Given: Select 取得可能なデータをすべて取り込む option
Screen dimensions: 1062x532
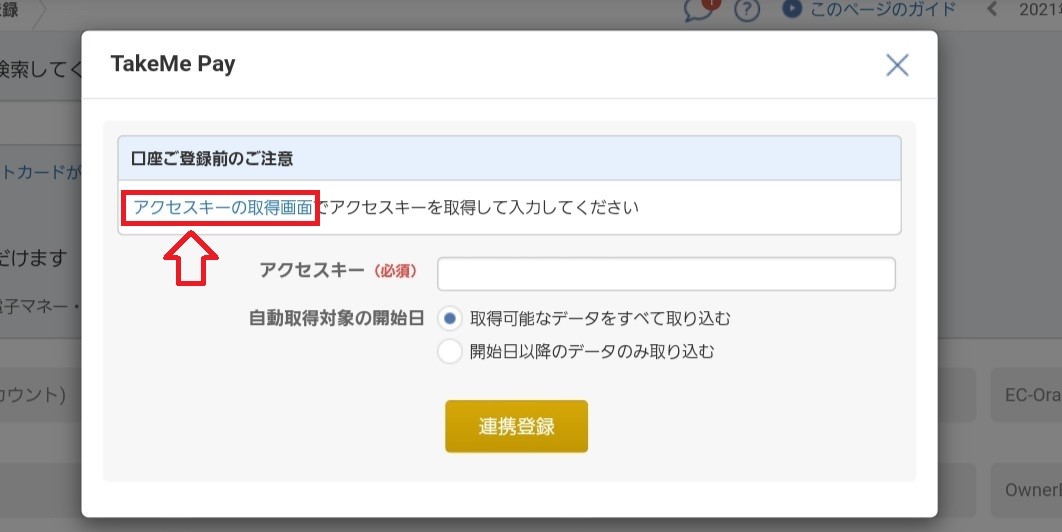Looking at the screenshot, I should (450, 318).
